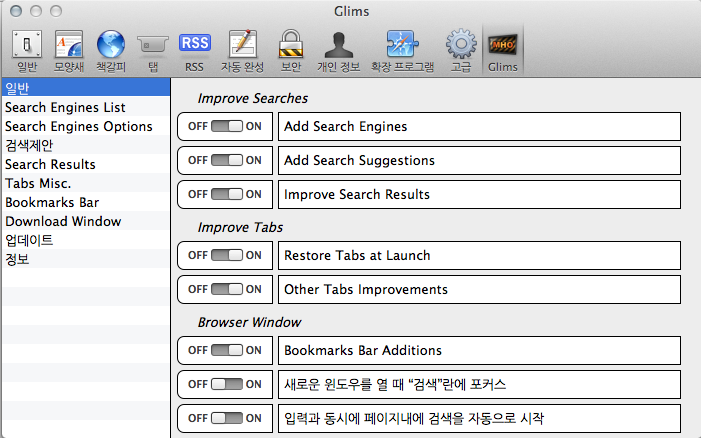Select Download Window in the sidebar
Screen dimensions: 701x438
[x=86, y=221]
